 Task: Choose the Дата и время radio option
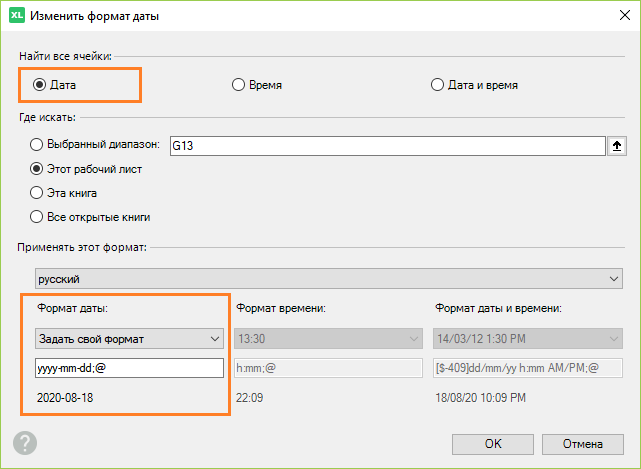(x=438, y=85)
